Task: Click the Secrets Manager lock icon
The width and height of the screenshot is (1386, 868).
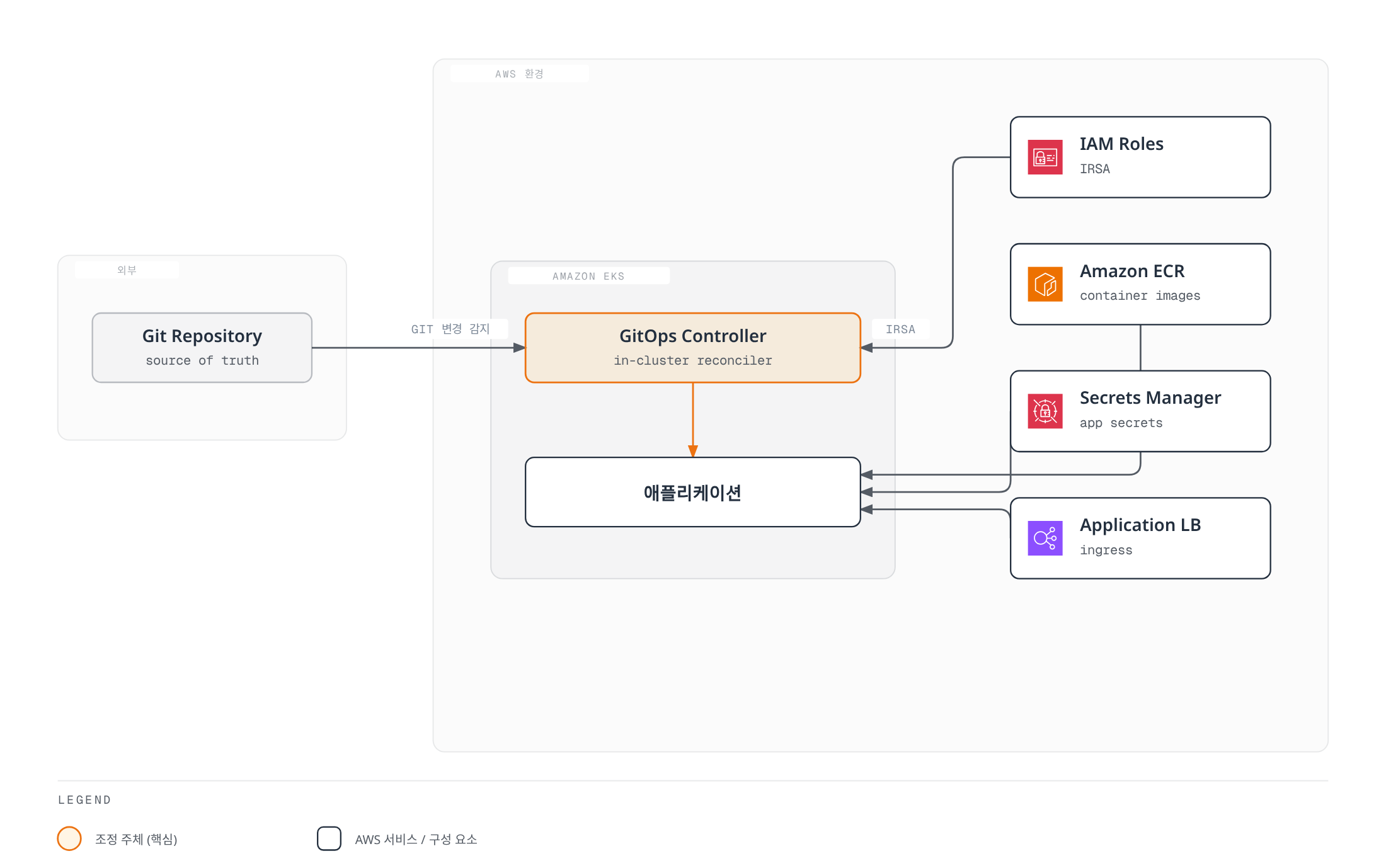Action: click(1045, 411)
